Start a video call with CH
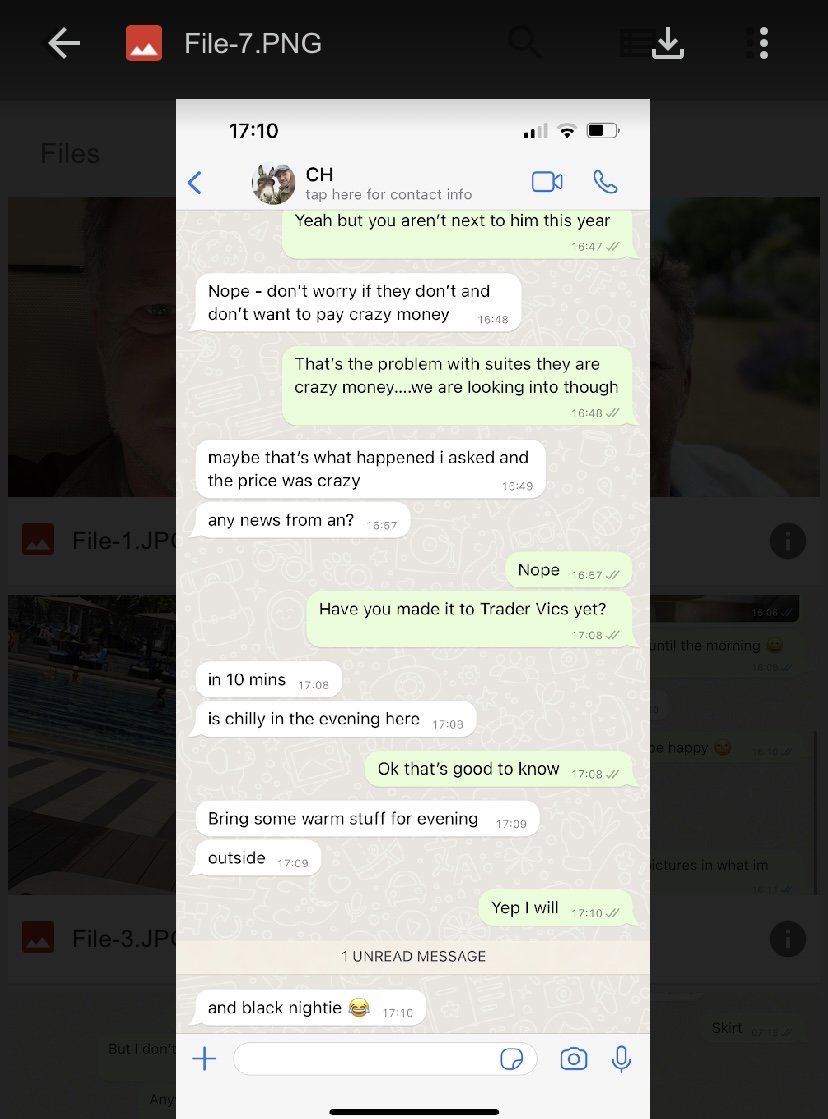The height and width of the screenshot is (1119, 828). point(547,182)
